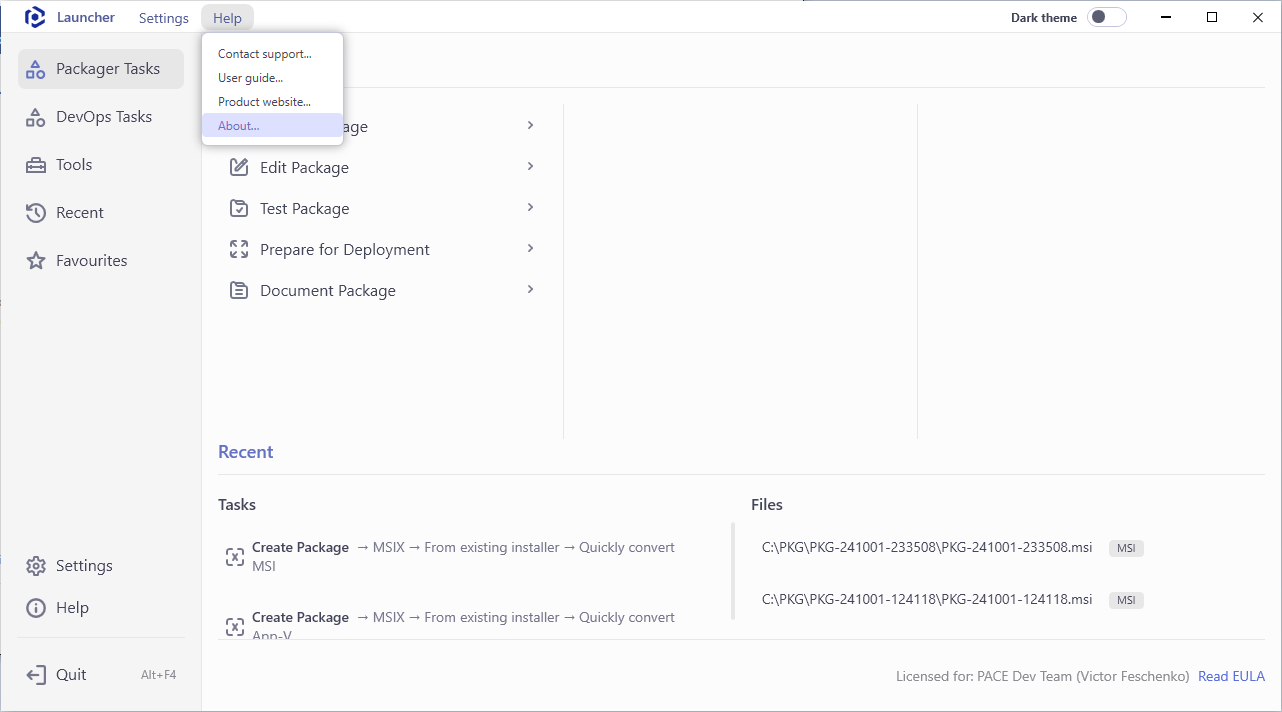Open User guide from Help menu
The image size is (1282, 712).
[x=272, y=78]
